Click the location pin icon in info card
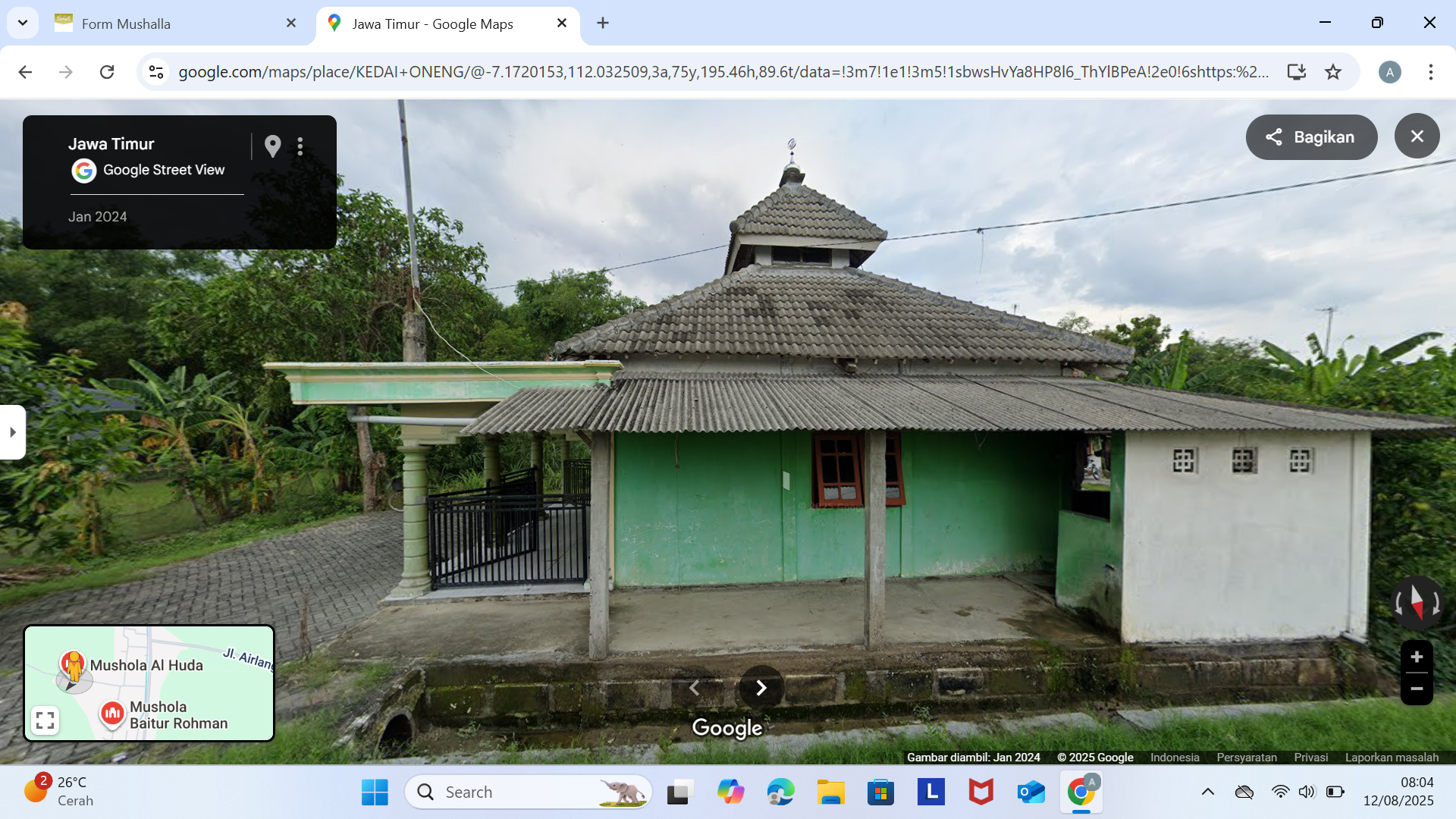The height and width of the screenshot is (819, 1456). pyautogui.click(x=272, y=146)
